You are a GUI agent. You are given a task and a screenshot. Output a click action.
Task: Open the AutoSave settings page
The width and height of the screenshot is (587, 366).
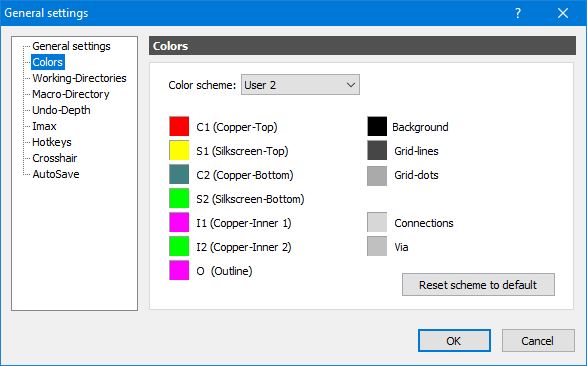(x=56, y=174)
